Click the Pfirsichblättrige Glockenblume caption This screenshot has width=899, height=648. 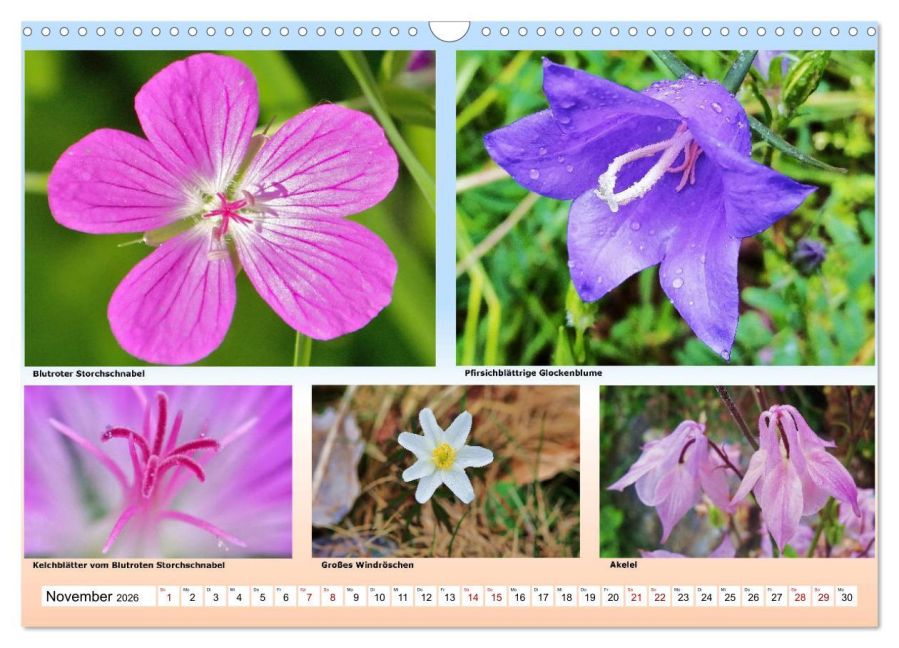[533, 373]
